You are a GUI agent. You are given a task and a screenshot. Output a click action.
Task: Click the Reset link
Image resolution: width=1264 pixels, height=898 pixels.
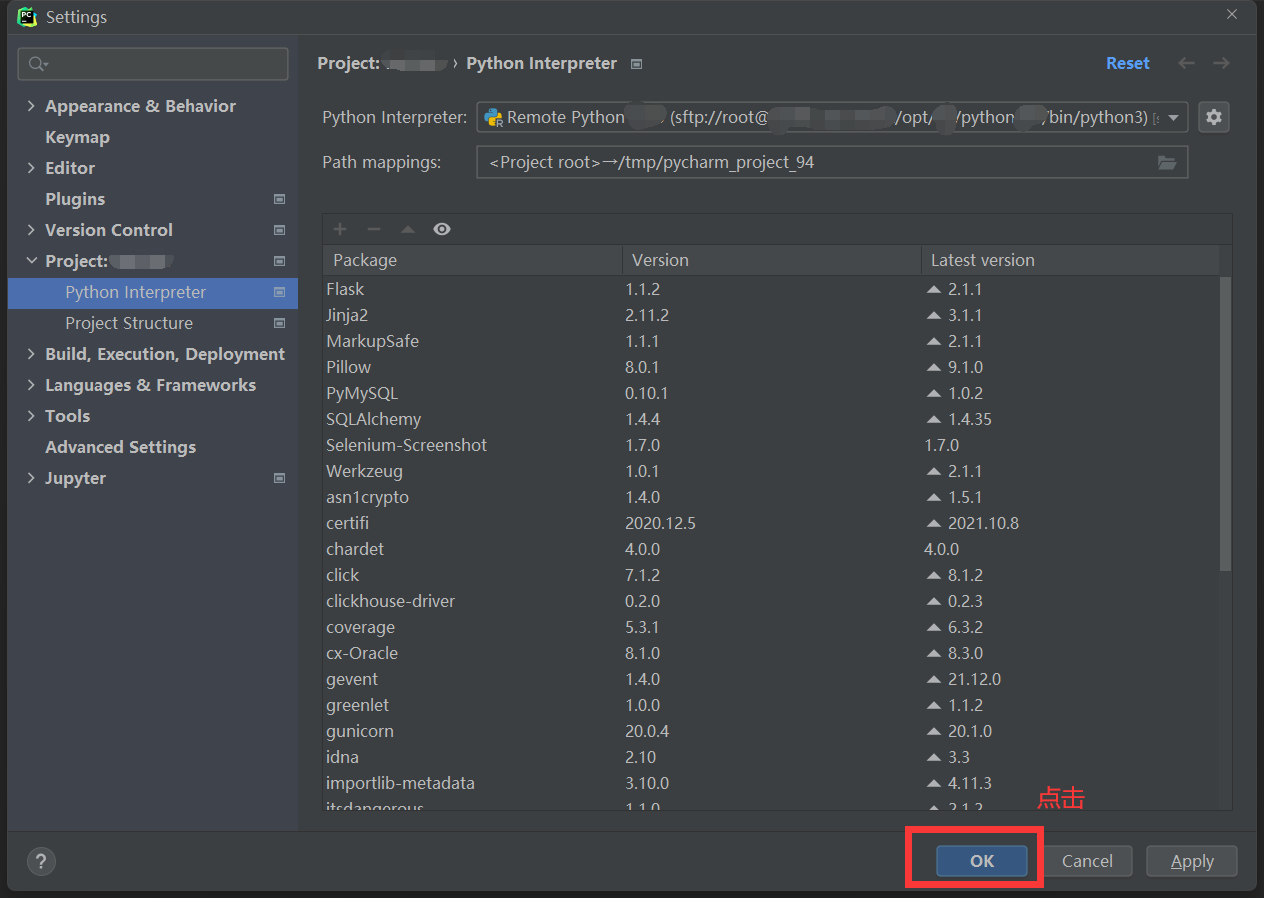pos(1128,63)
